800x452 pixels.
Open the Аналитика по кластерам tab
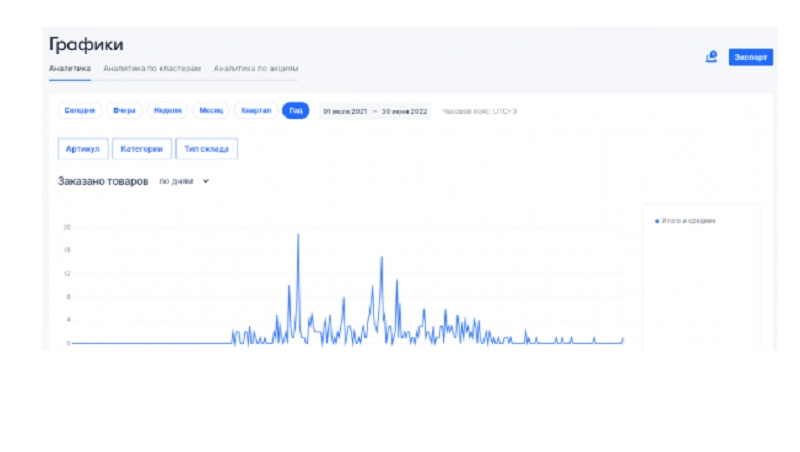click(153, 69)
